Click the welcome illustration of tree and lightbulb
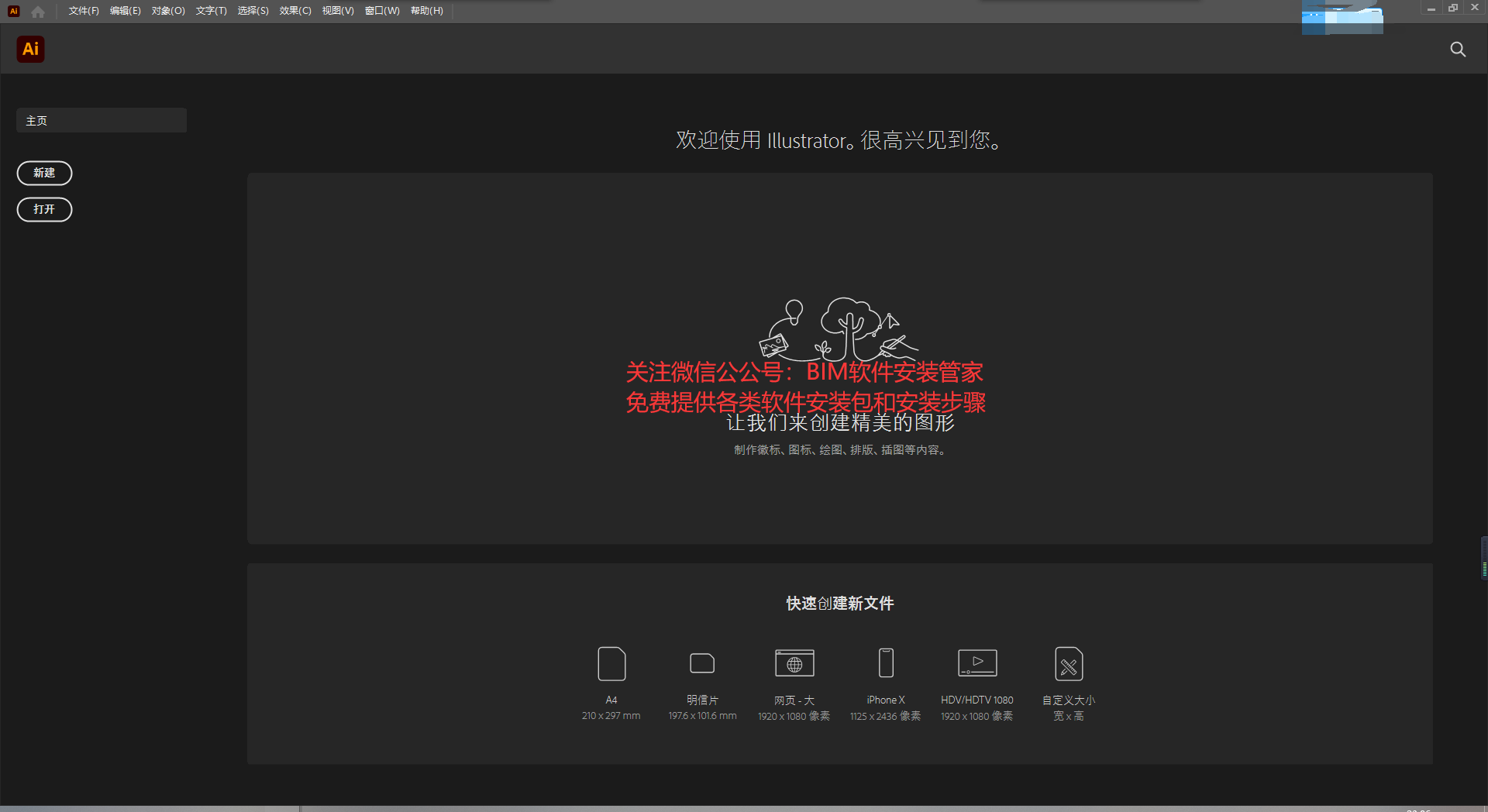 click(839, 329)
